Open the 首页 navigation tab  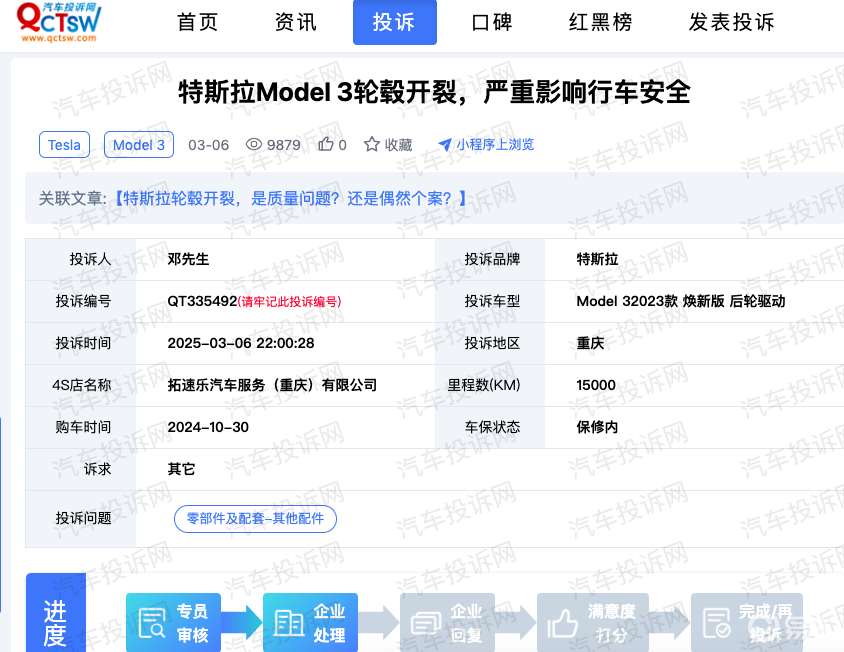[198, 22]
